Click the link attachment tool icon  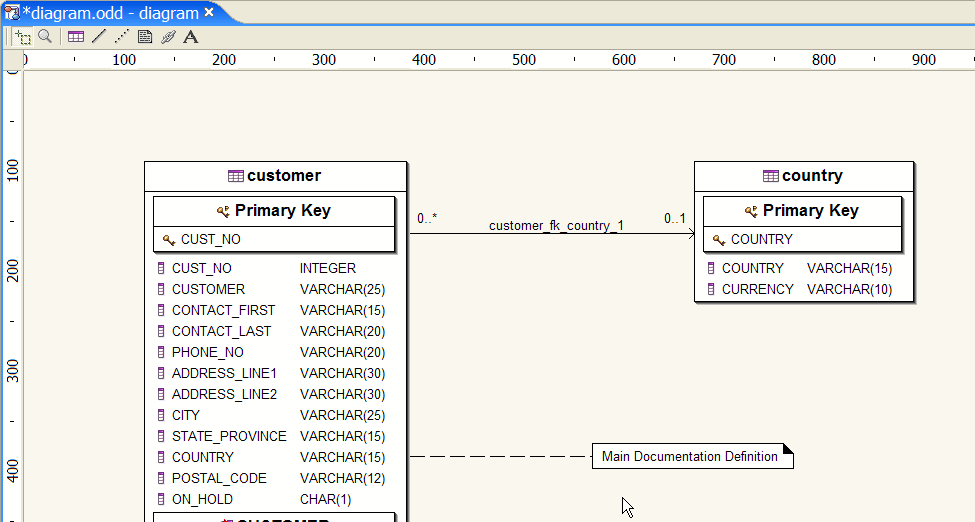pyautogui.click(x=168, y=37)
